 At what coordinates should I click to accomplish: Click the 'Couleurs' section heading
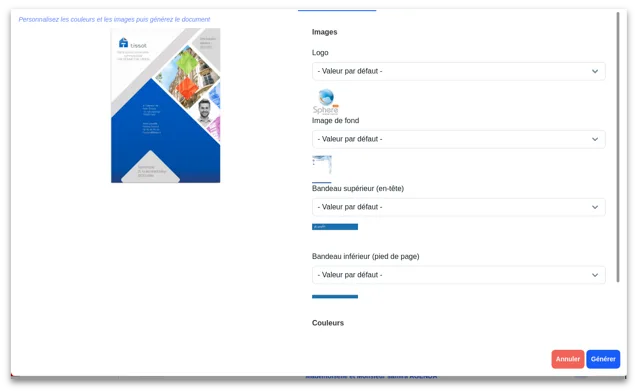point(328,323)
